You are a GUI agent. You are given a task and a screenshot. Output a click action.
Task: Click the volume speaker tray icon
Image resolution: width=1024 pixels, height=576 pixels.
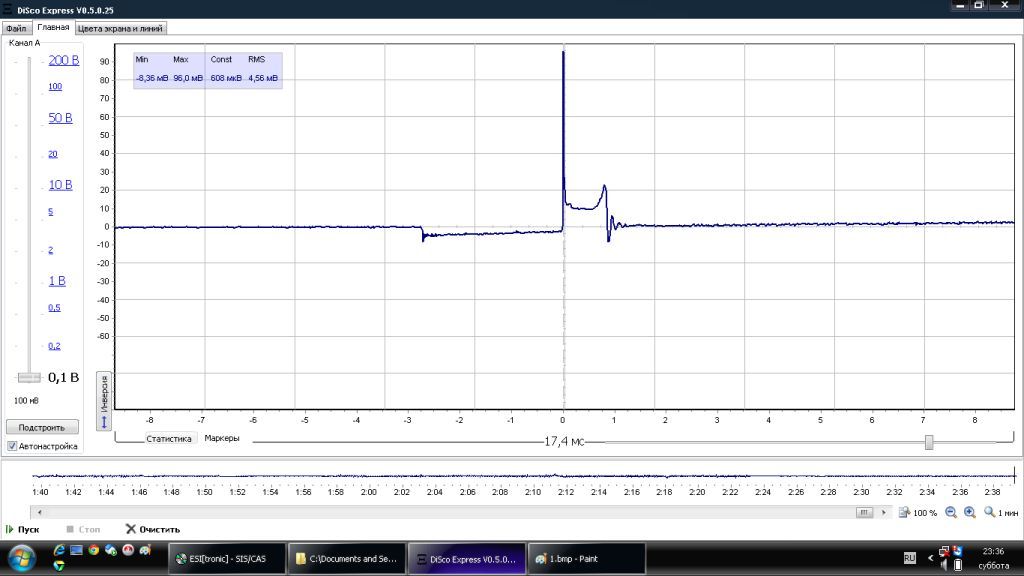coord(944,565)
